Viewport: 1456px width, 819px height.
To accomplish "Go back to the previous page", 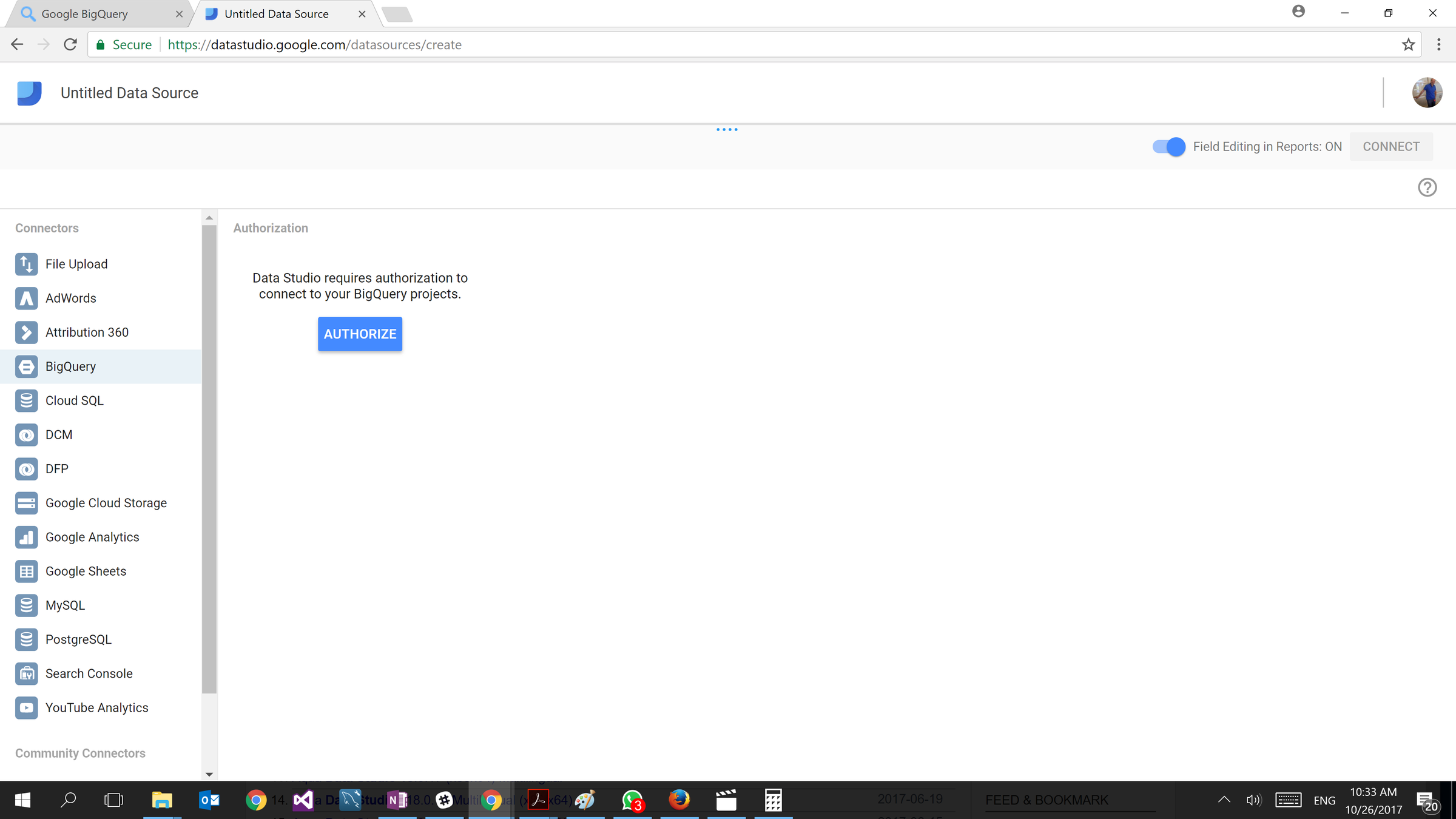I will click(17, 44).
